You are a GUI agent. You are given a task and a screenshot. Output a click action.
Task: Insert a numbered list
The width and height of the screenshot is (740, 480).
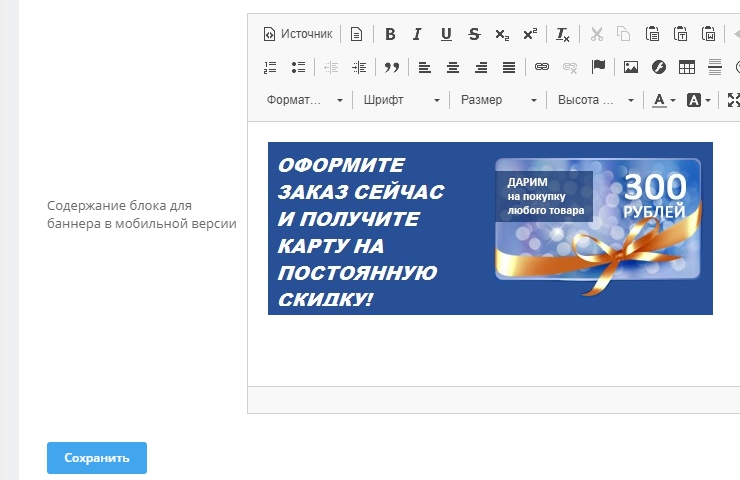[x=270, y=67]
